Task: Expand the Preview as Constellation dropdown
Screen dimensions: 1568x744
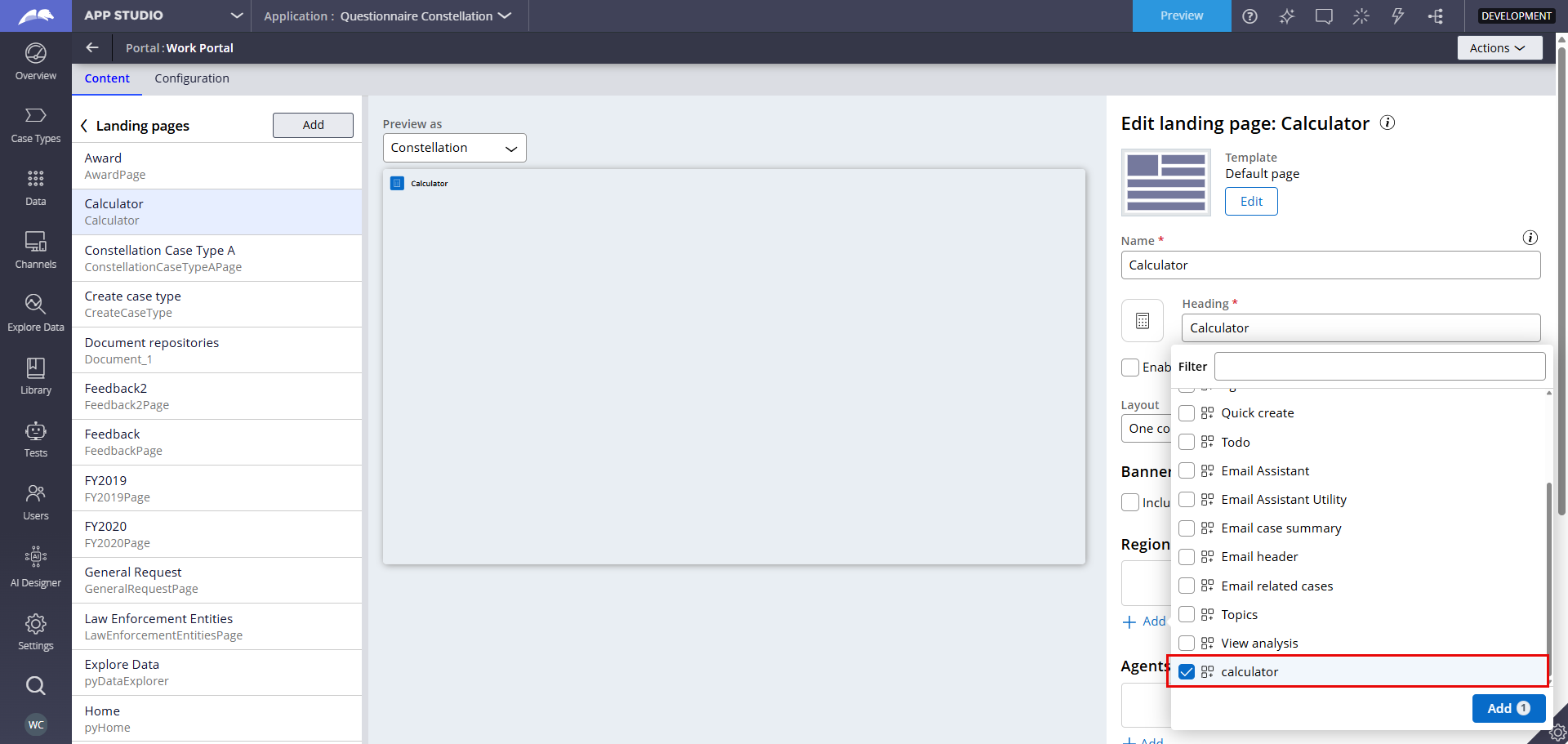Action: 454,148
